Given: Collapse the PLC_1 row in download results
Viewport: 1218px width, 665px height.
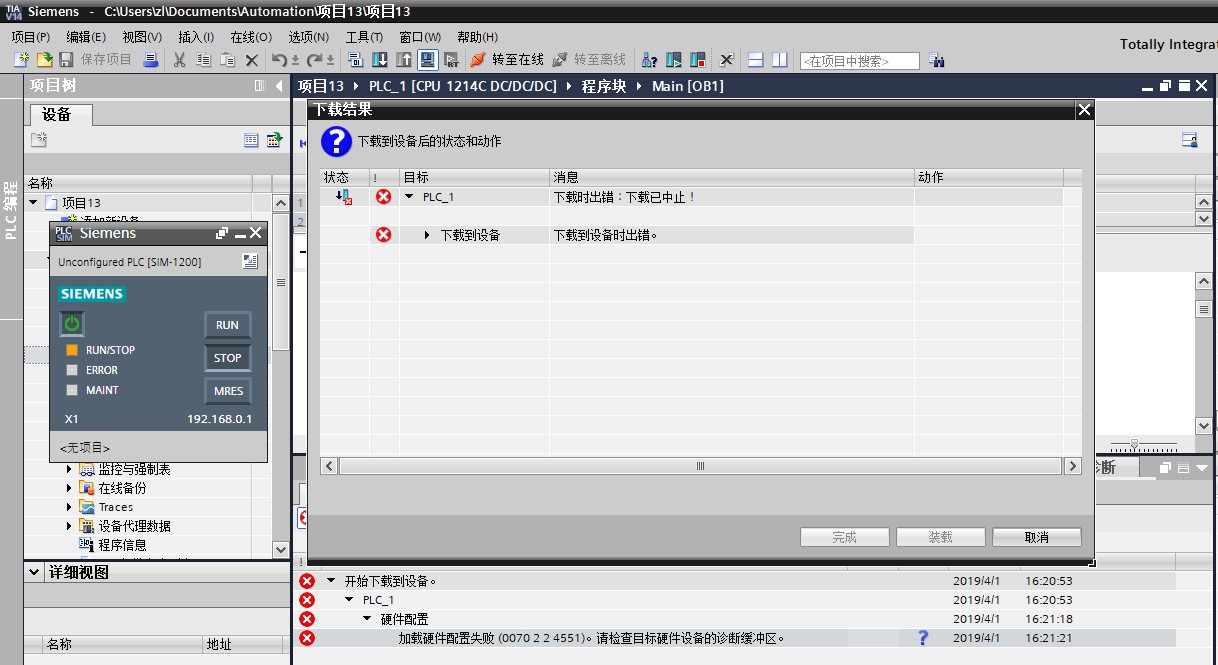Looking at the screenshot, I should [409, 197].
